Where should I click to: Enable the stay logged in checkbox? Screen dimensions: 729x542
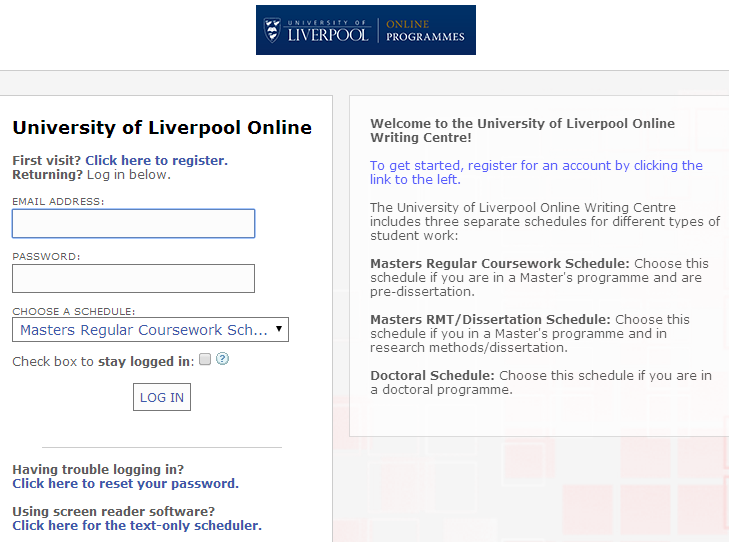point(205,359)
